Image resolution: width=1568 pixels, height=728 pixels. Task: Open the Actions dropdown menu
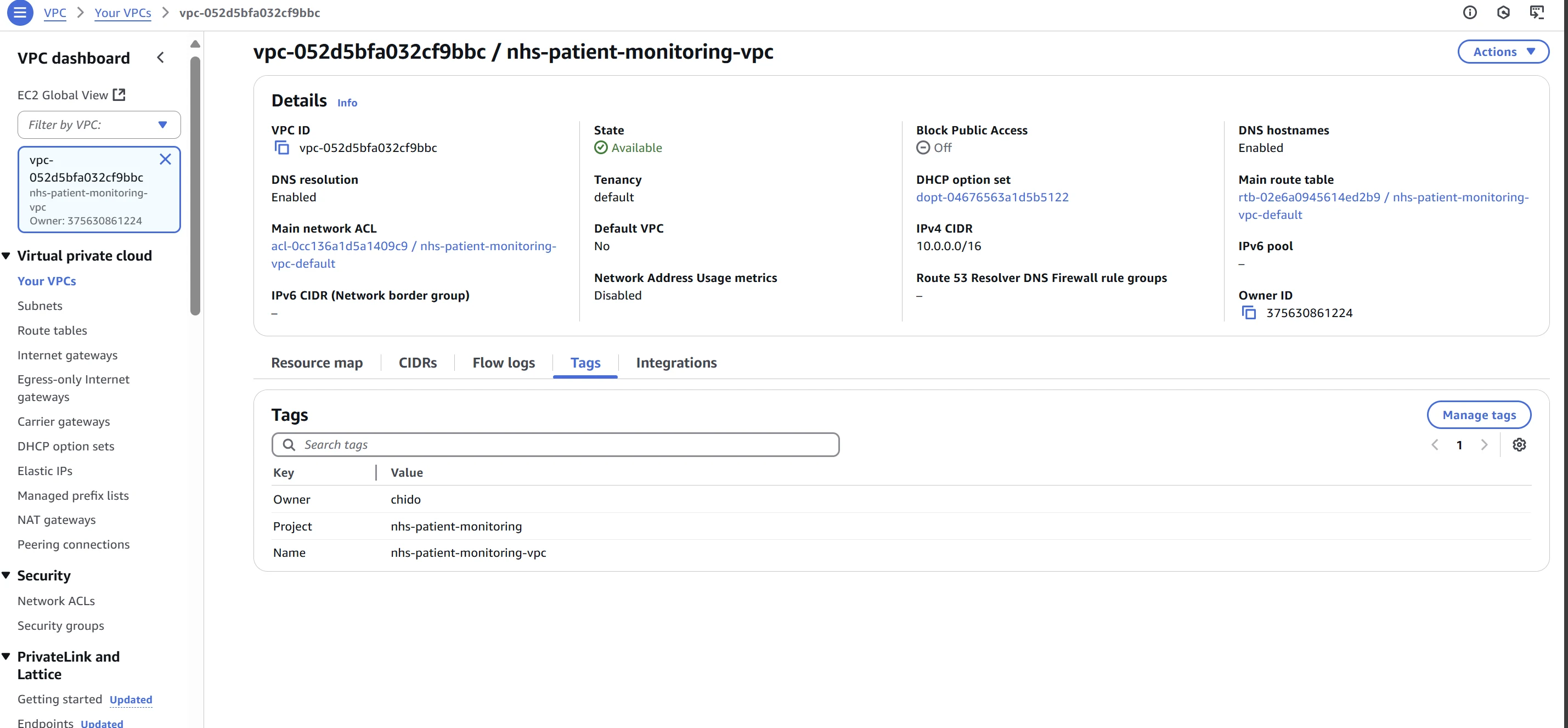click(x=1502, y=52)
